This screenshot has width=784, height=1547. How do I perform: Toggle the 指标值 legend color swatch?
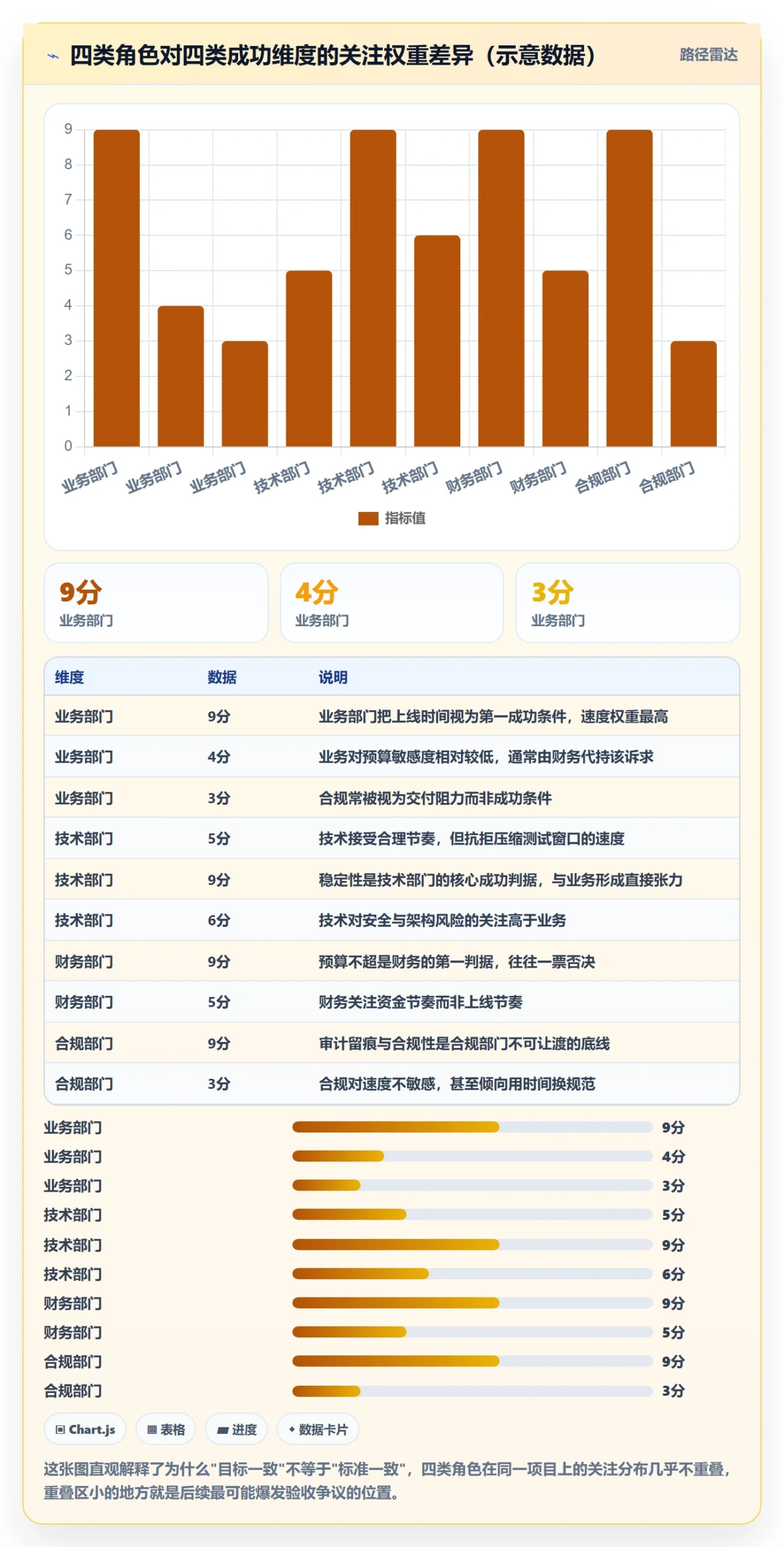(368, 518)
